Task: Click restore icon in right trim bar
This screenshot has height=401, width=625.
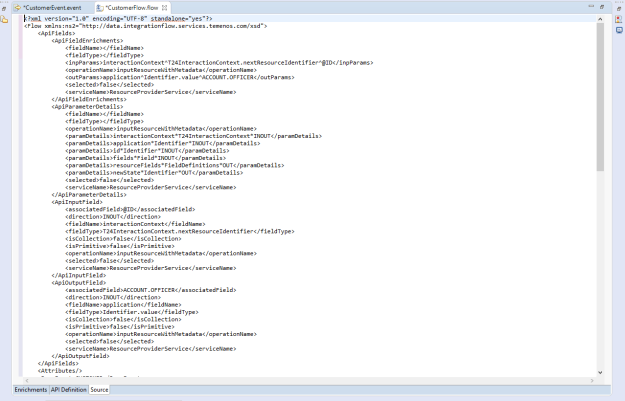Action: (x=618, y=8)
